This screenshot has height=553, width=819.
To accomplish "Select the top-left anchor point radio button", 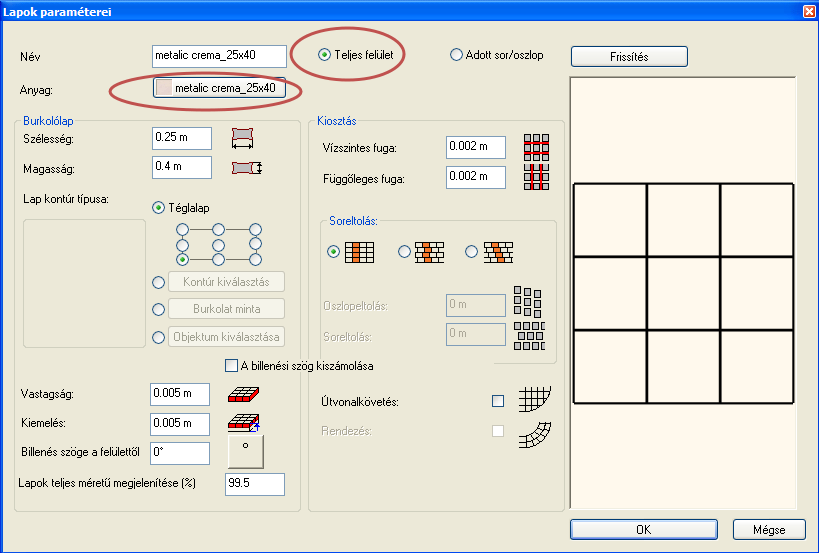I will tap(182, 229).
